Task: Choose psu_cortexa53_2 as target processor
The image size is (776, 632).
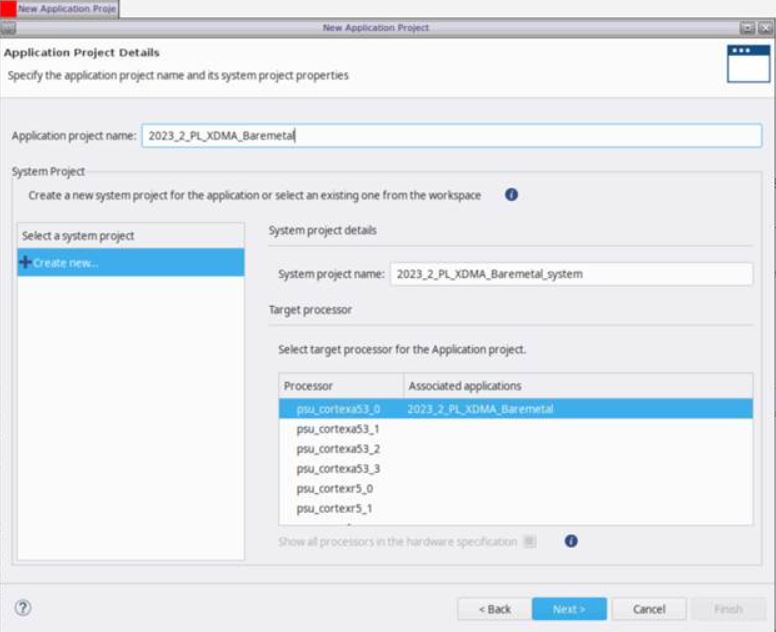Action: click(338, 449)
